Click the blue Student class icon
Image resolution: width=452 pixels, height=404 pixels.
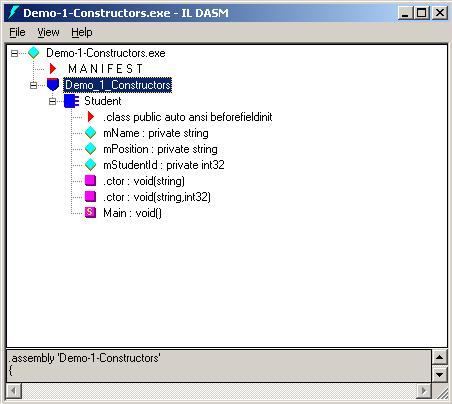click(x=71, y=101)
